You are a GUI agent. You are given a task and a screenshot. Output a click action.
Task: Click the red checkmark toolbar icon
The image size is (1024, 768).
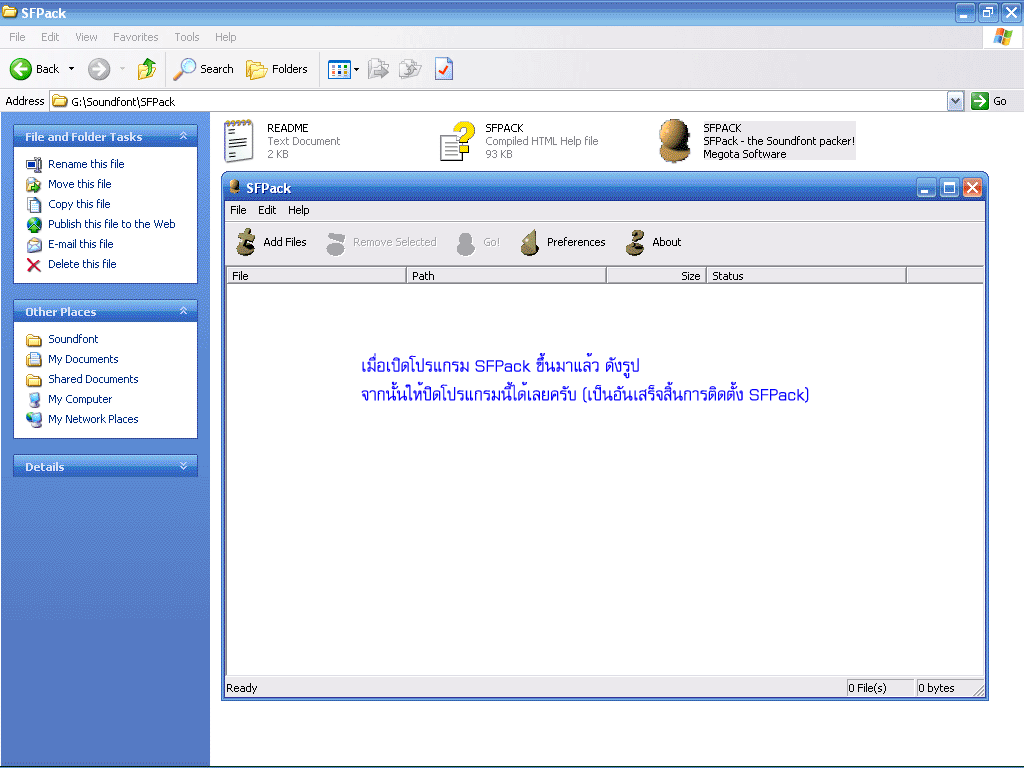(x=444, y=69)
